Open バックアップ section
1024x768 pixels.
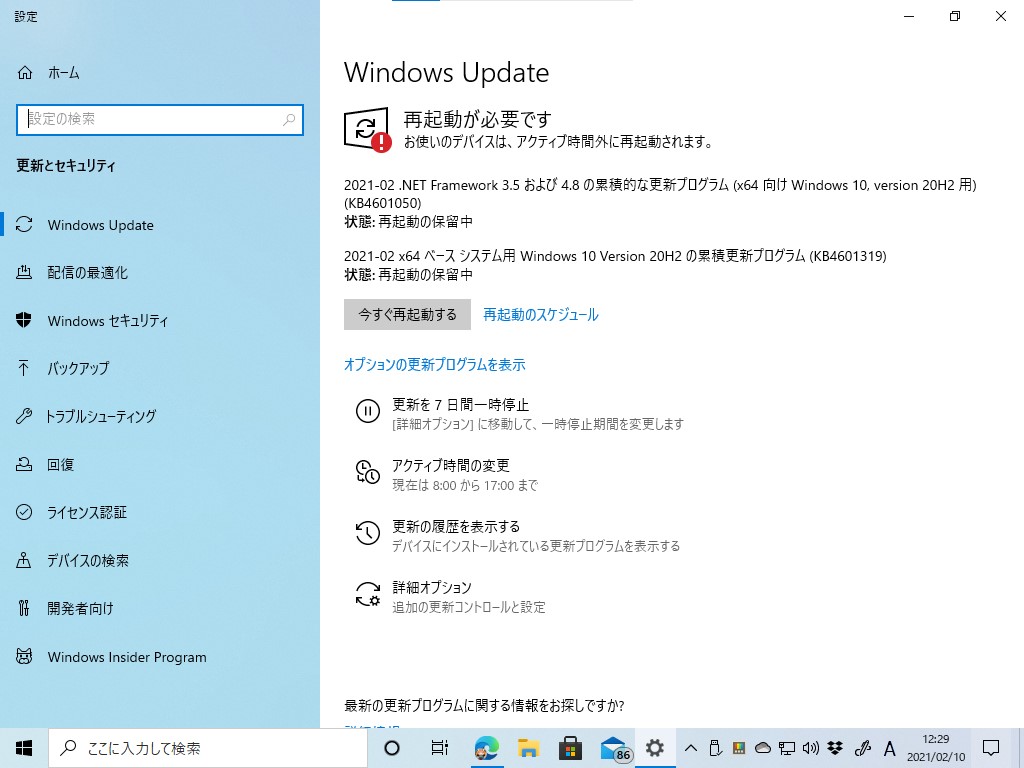coord(78,368)
